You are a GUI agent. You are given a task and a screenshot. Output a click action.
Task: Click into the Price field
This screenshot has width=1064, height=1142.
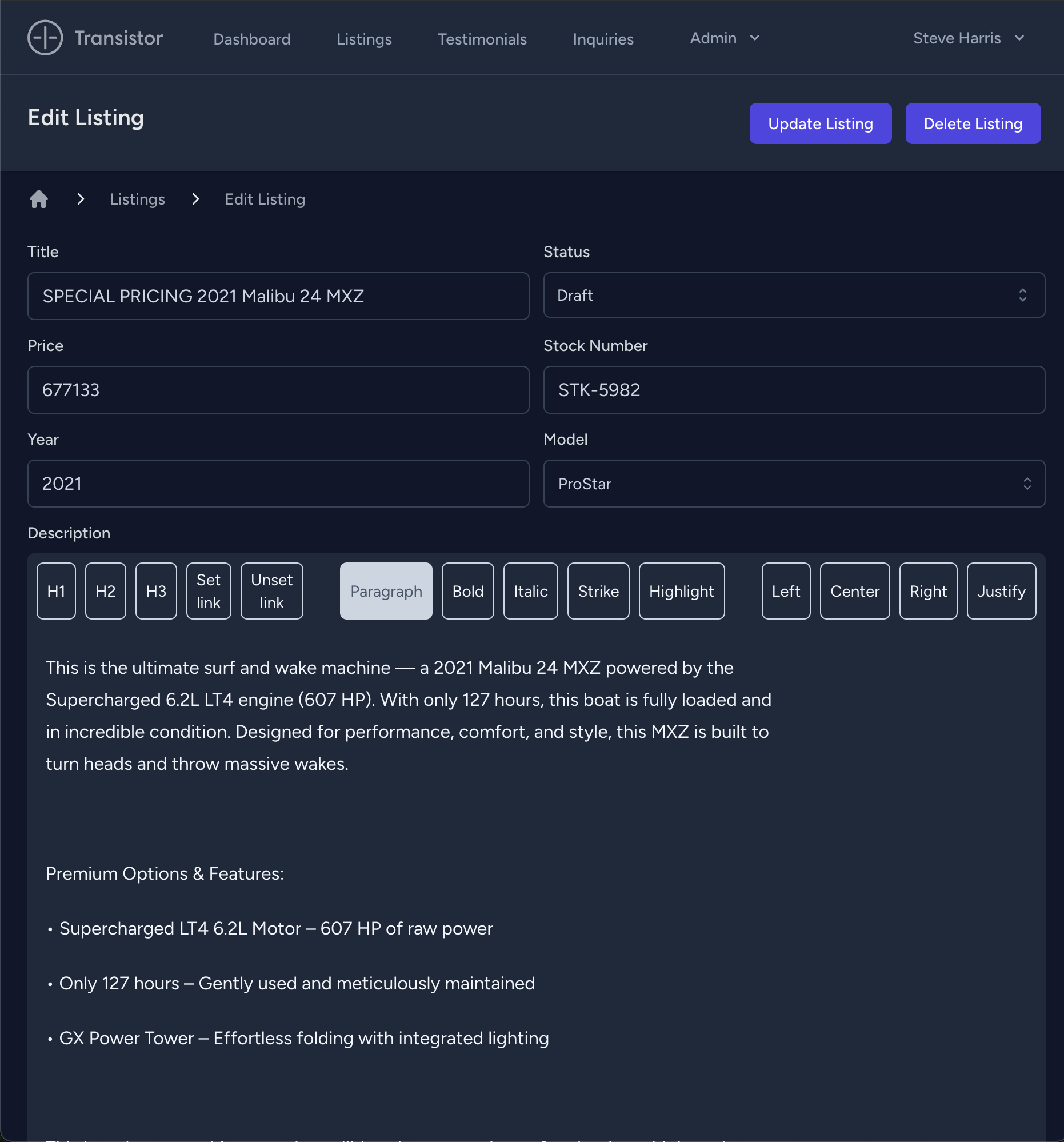point(278,389)
